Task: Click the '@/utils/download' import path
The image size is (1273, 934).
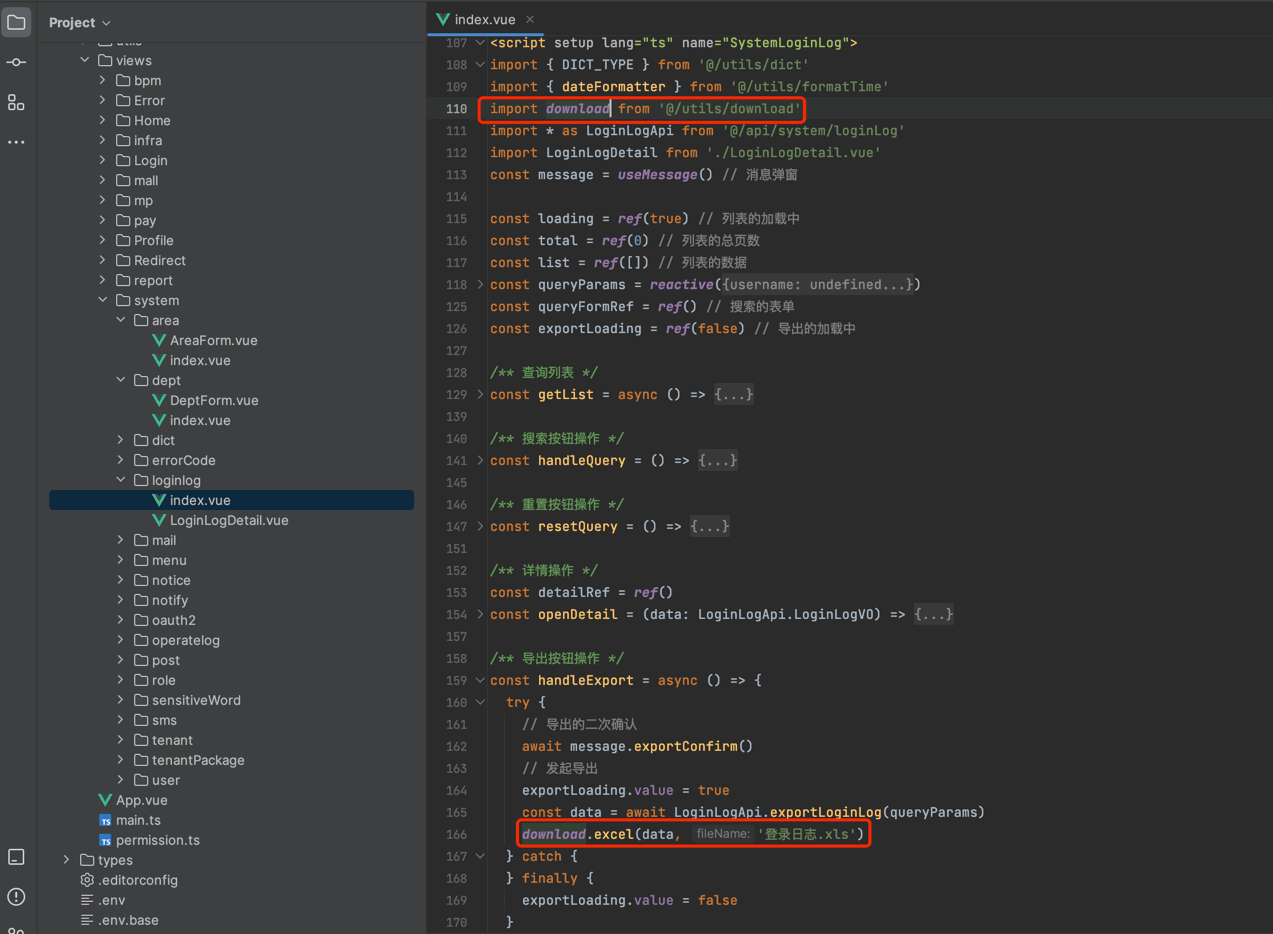Action: point(728,109)
